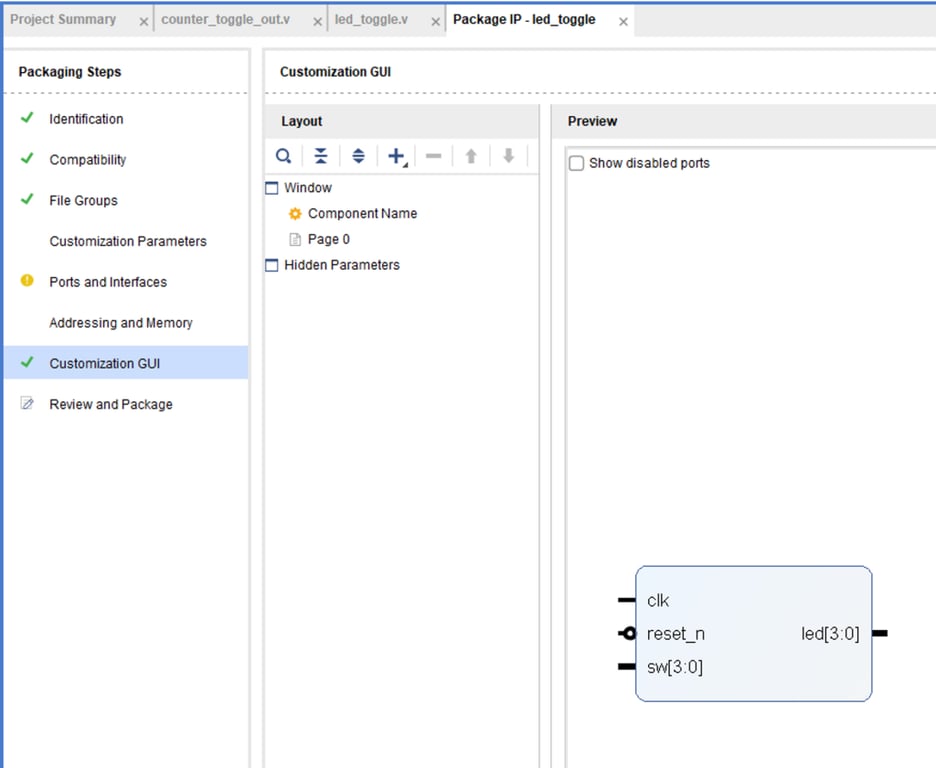The width and height of the screenshot is (936, 768).
Task: Click the move down arrow icon
Action: [x=508, y=156]
